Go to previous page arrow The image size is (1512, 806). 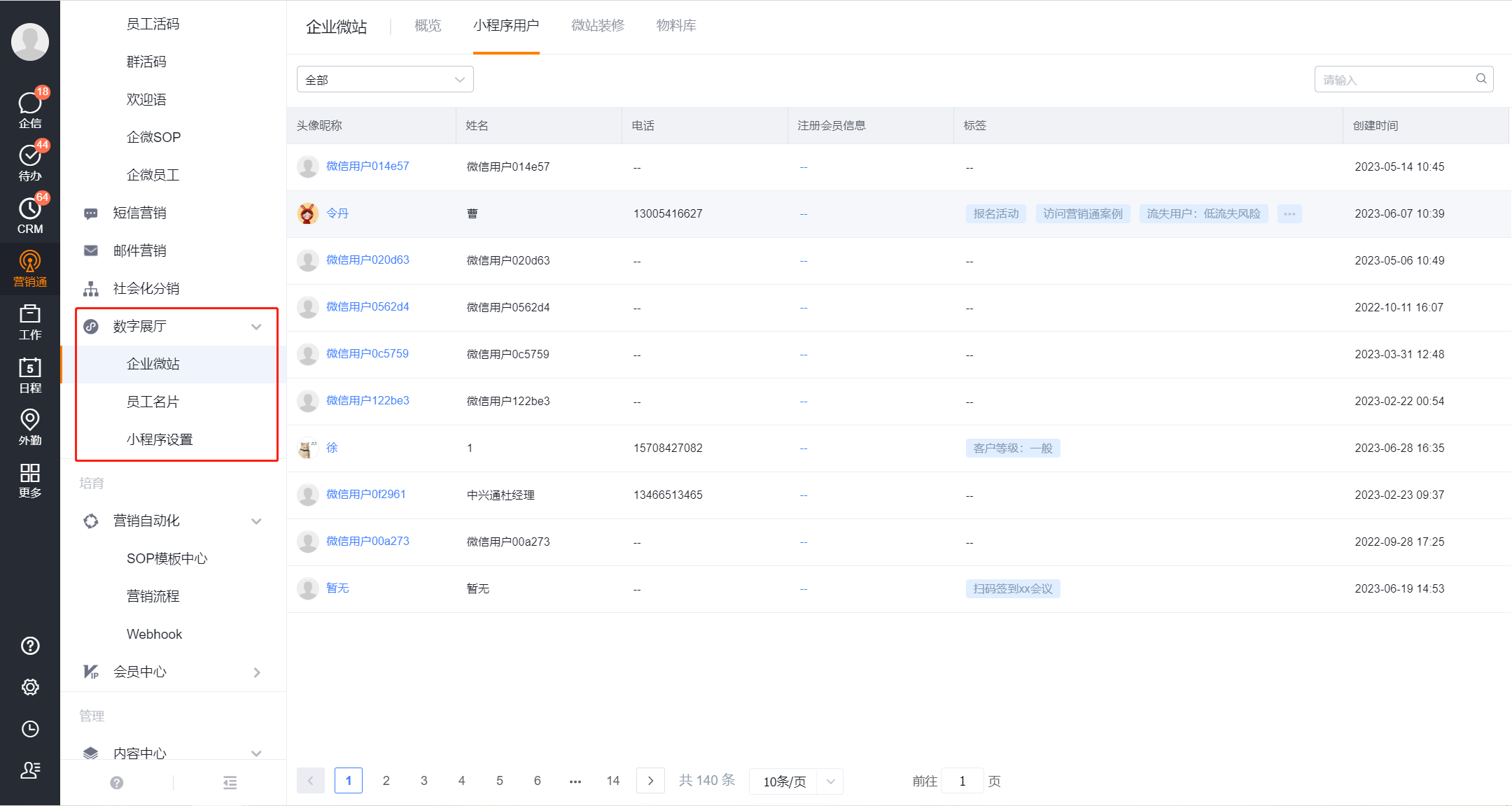[311, 781]
